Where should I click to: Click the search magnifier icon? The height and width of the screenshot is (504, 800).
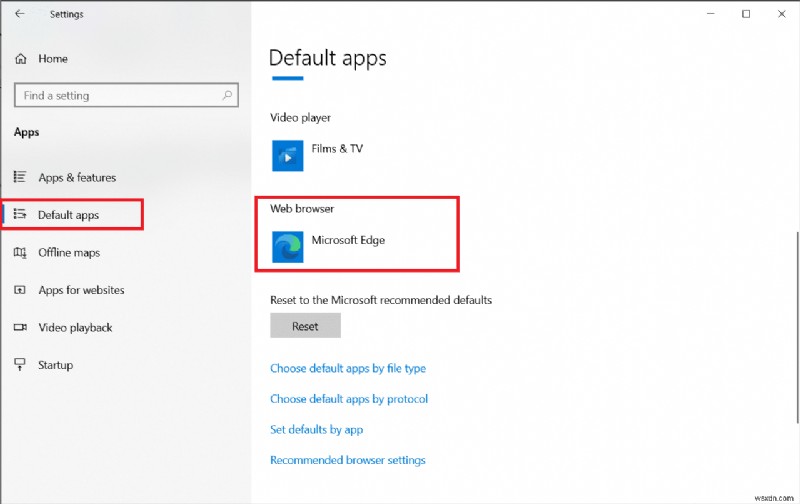click(228, 96)
